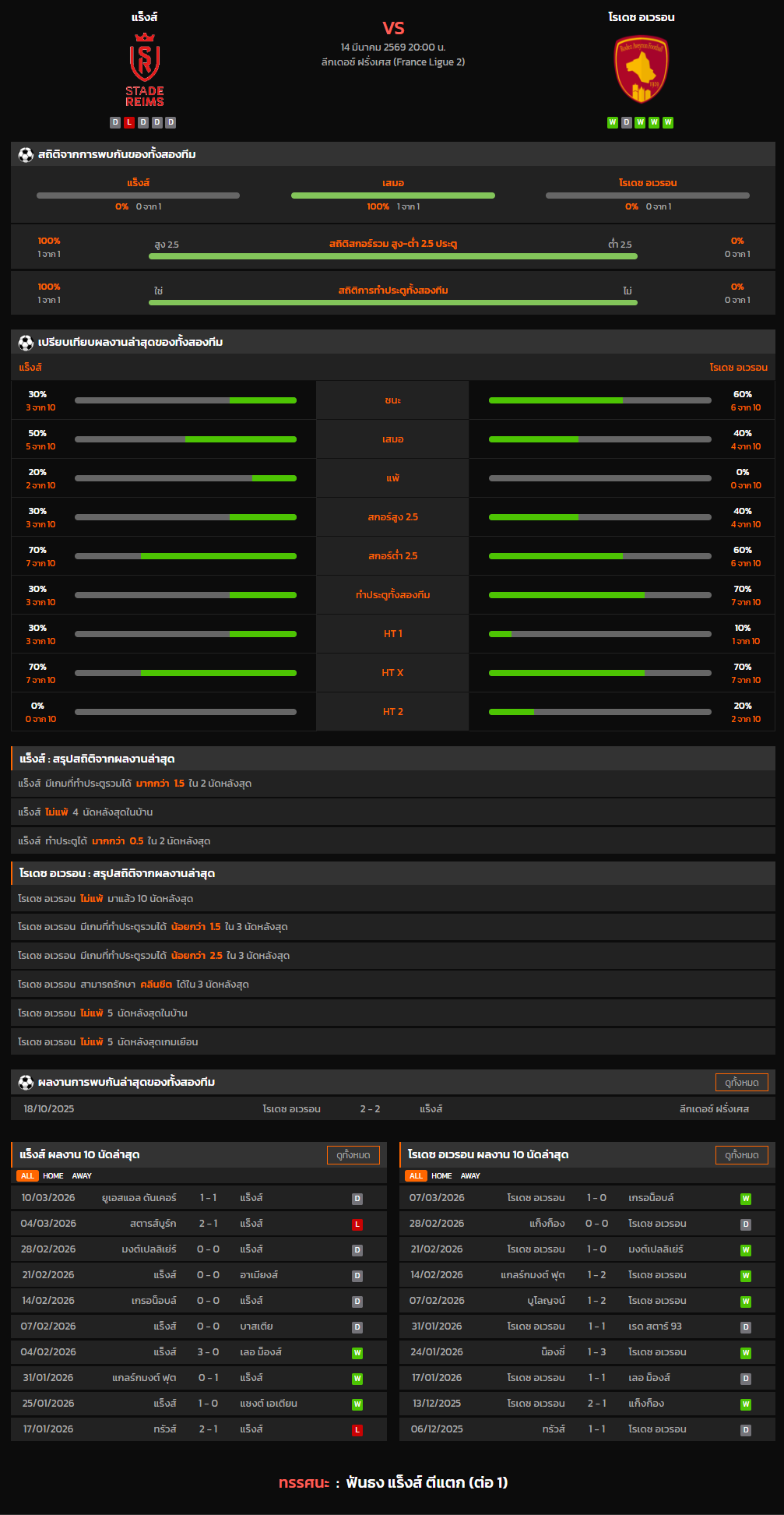Select AWAY filter in Rodez last 10 matches
Image resolution: width=784 pixels, height=1515 pixels.
coord(470,1176)
